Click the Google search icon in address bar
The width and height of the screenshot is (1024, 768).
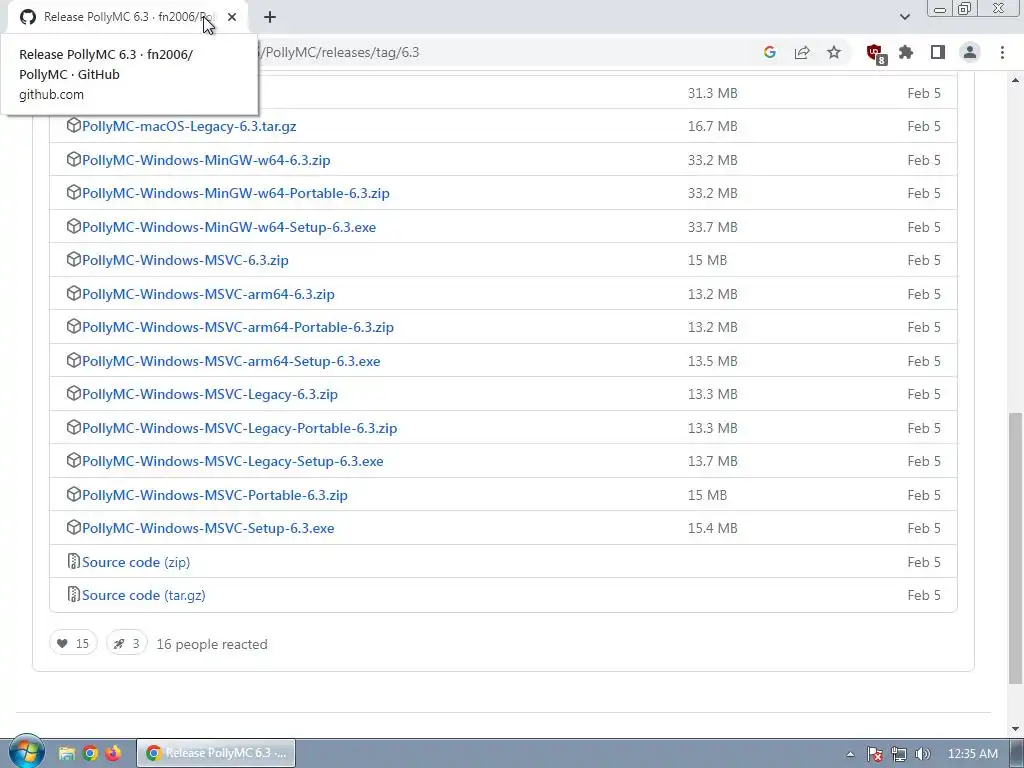coord(769,52)
